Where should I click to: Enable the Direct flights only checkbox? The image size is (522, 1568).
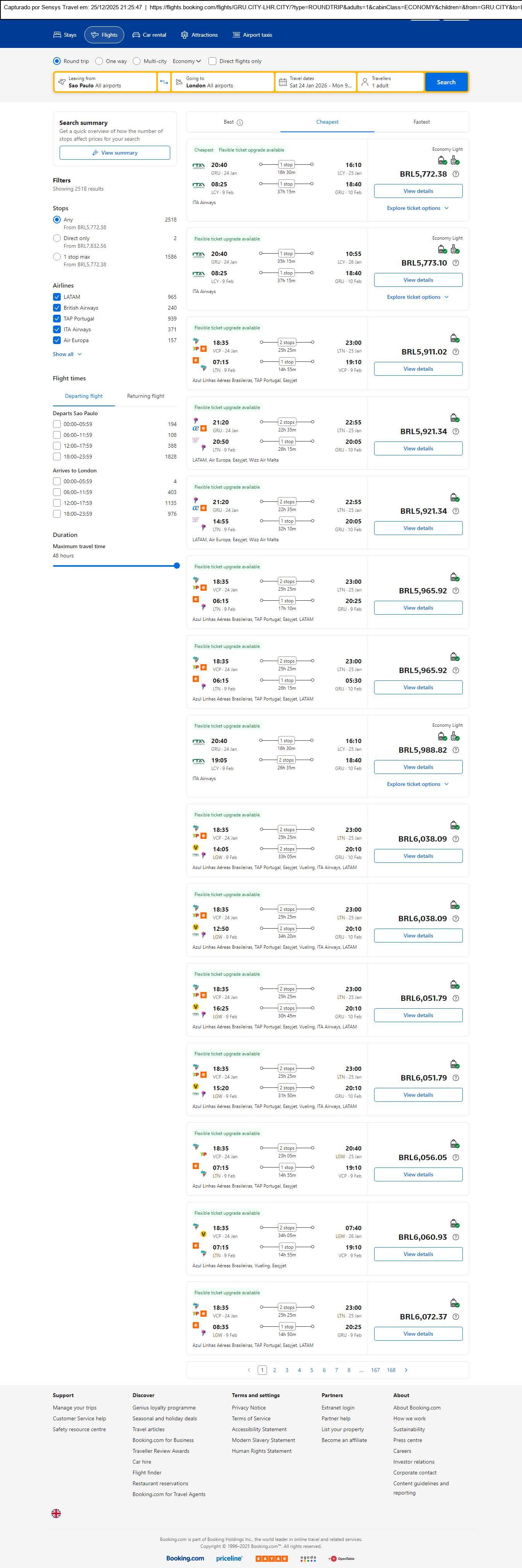pyautogui.click(x=212, y=61)
